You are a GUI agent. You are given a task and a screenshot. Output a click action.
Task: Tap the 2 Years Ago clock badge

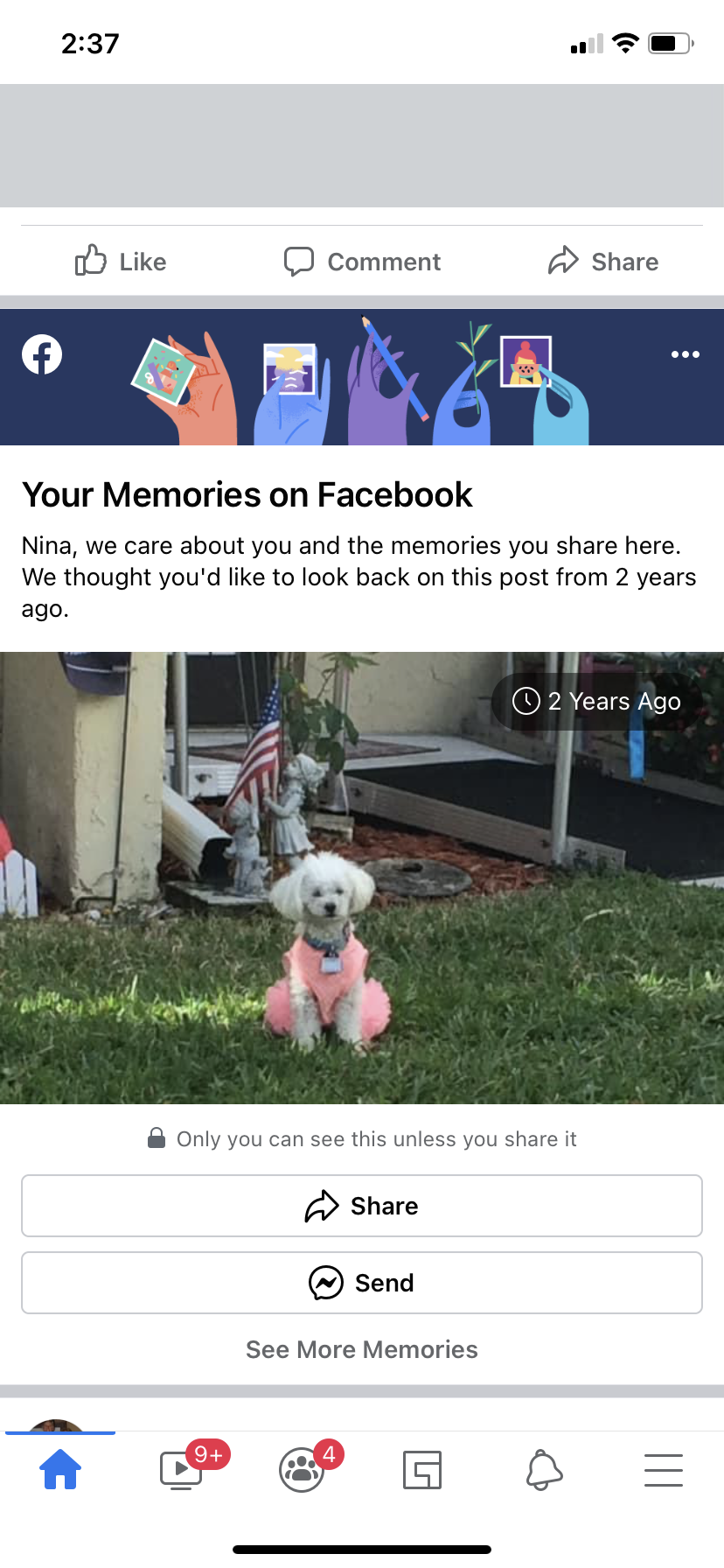coord(597,701)
